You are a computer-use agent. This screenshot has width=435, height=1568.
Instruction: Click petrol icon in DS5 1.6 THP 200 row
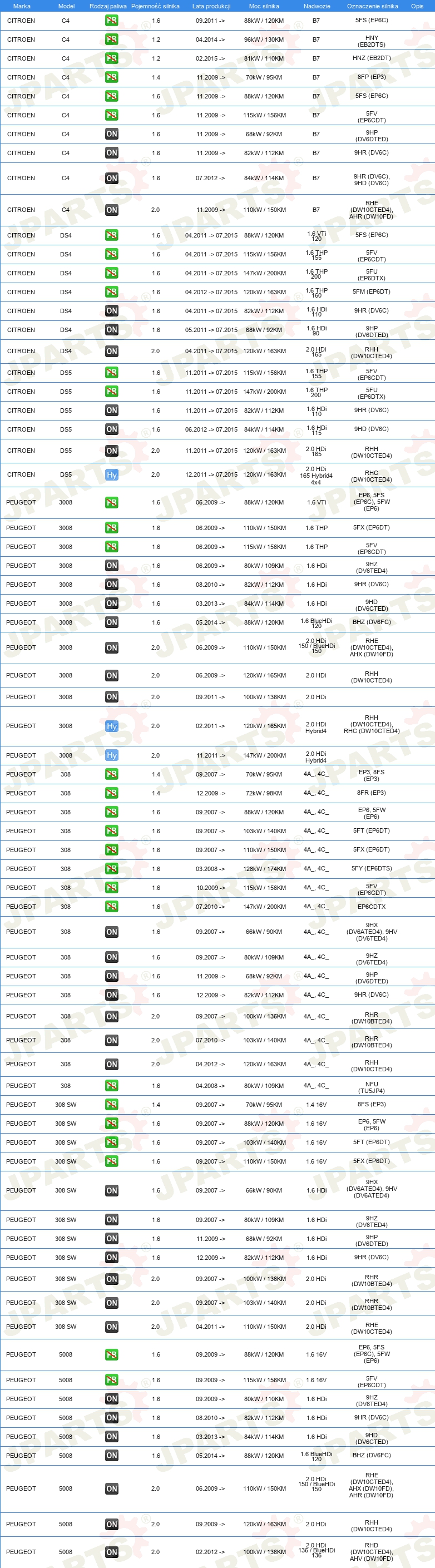tap(111, 392)
